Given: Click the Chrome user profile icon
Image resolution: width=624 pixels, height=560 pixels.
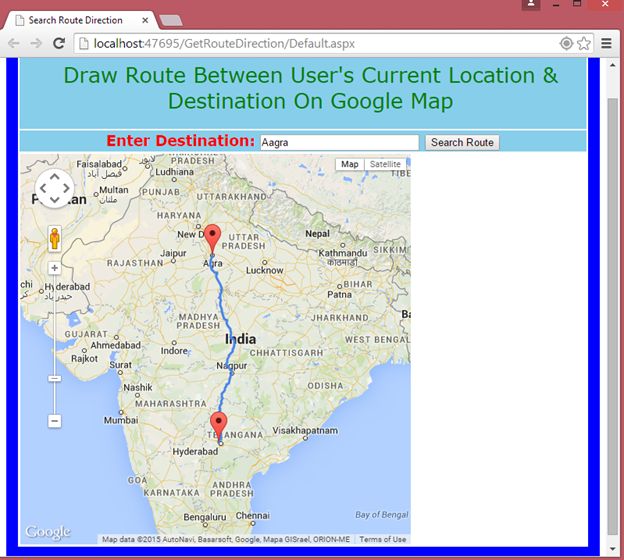Looking at the screenshot, I should [x=531, y=4].
